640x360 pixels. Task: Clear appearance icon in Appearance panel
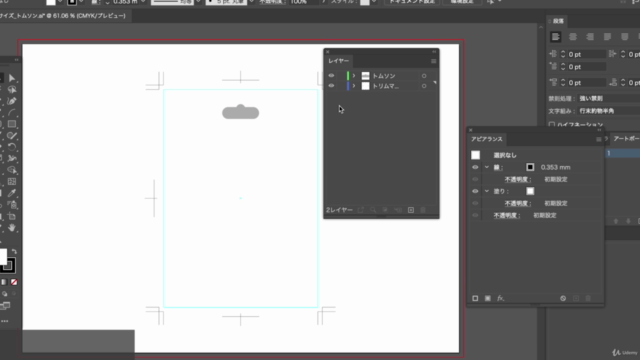(x=563, y=298)
